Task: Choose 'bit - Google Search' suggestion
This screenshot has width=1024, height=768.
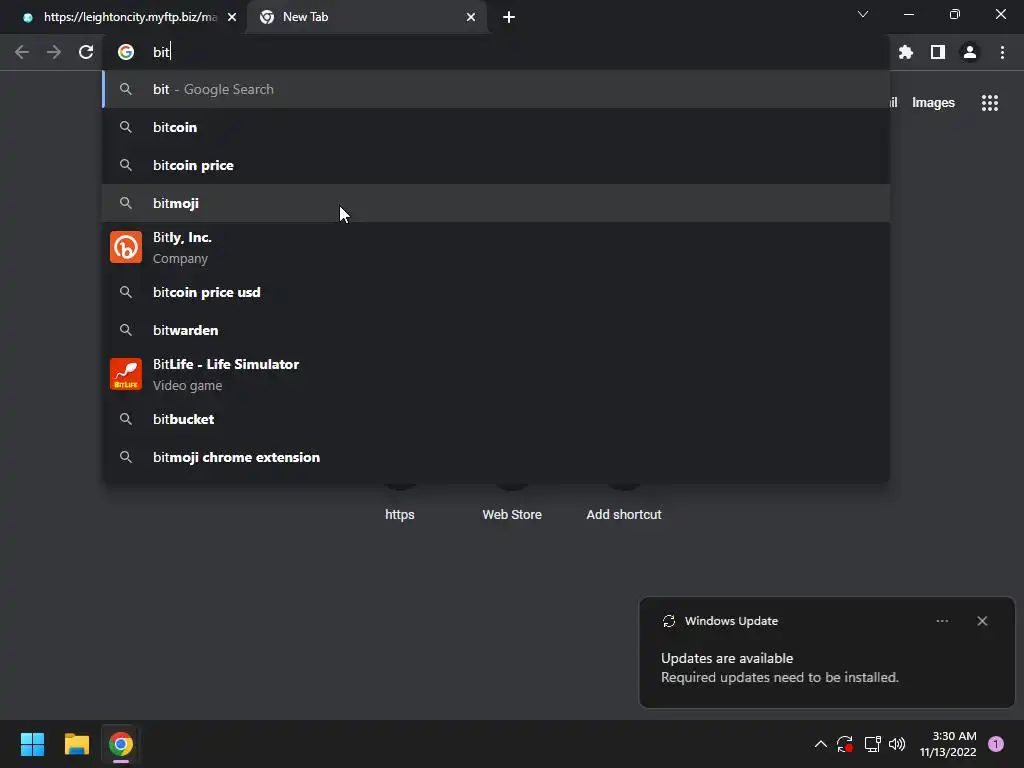Action: point(496,89)
